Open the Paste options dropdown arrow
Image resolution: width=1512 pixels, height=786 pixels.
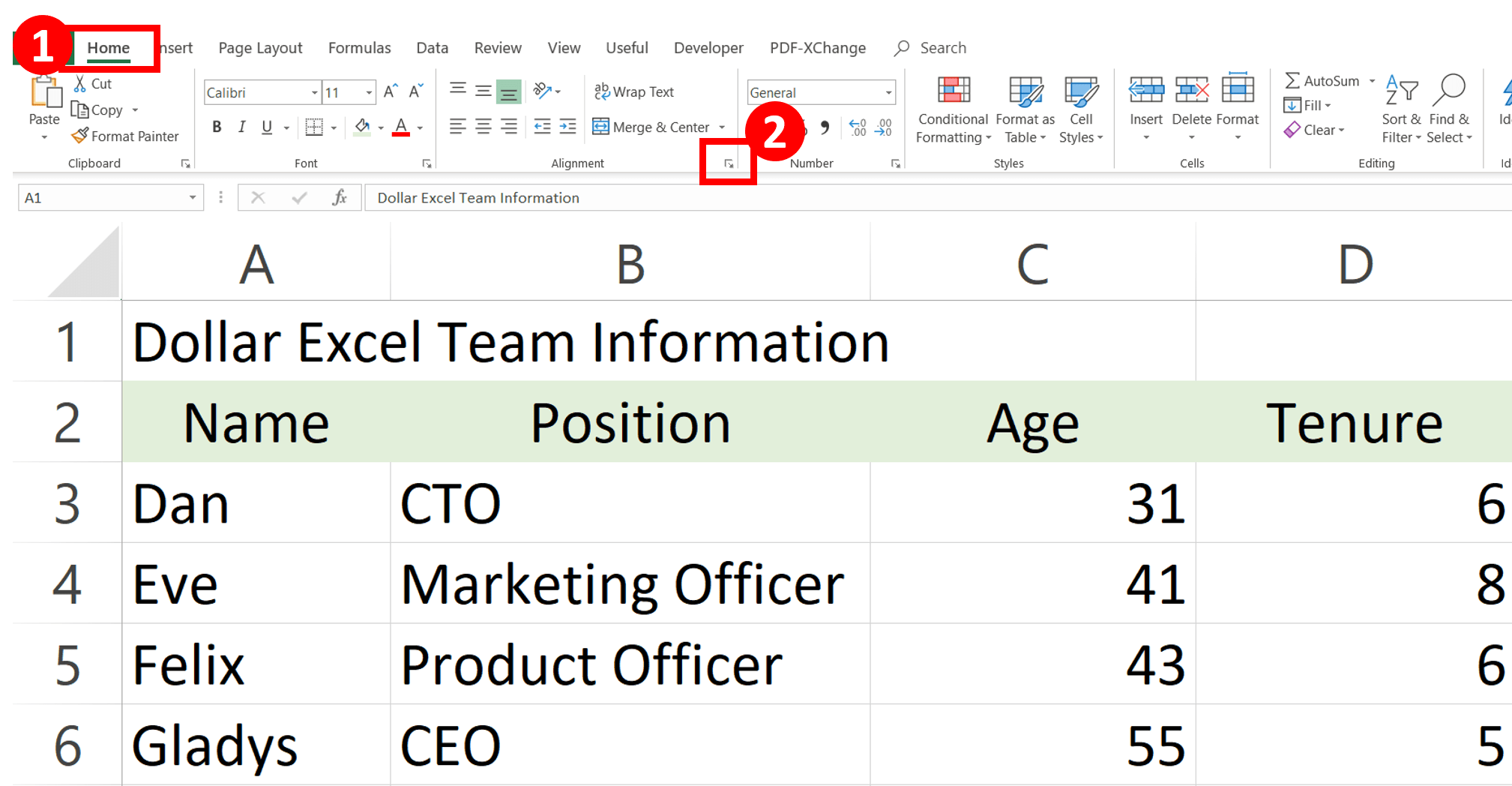(x=44, y=138)
